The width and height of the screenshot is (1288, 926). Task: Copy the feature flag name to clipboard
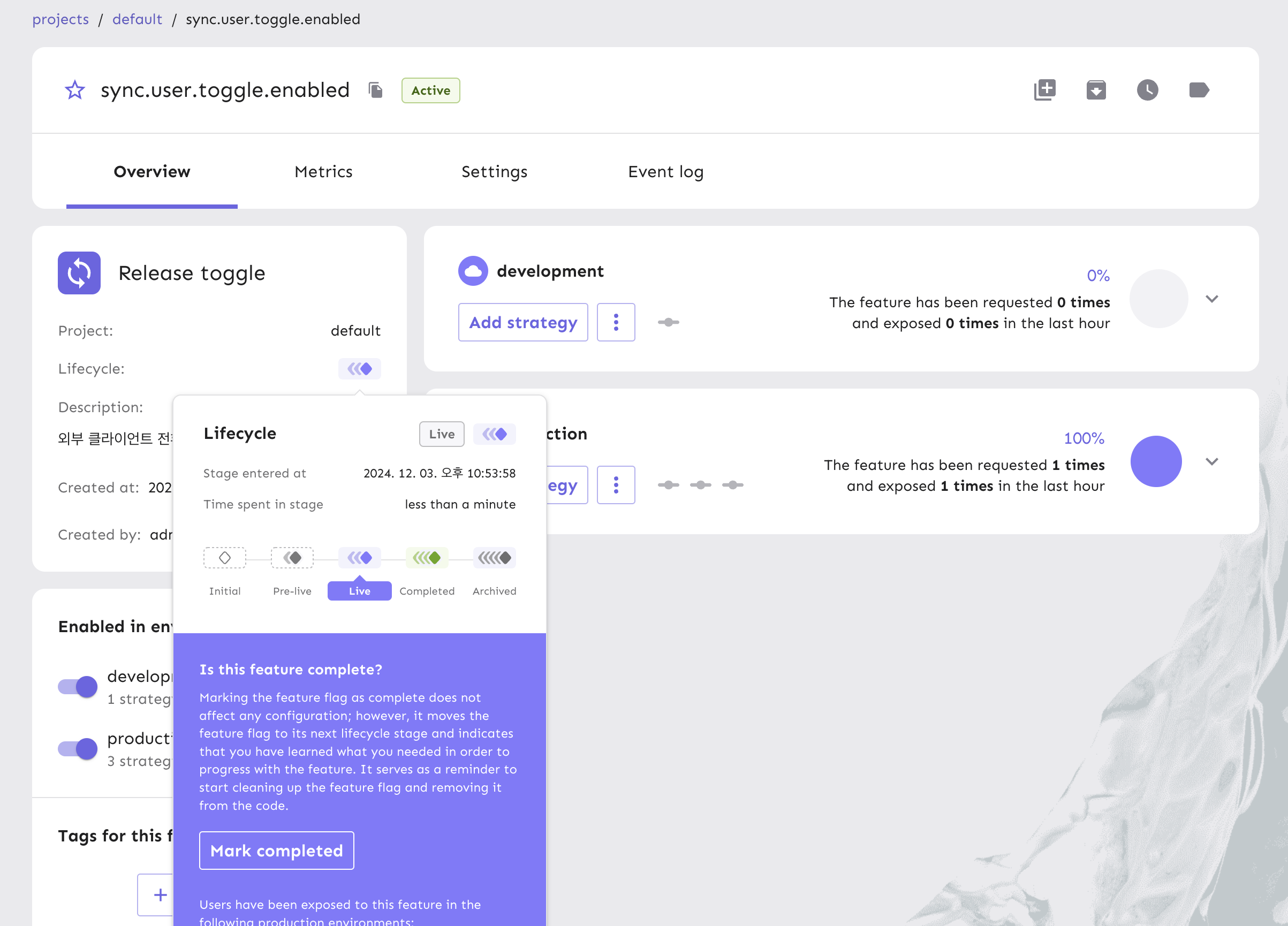pos(375,90)
